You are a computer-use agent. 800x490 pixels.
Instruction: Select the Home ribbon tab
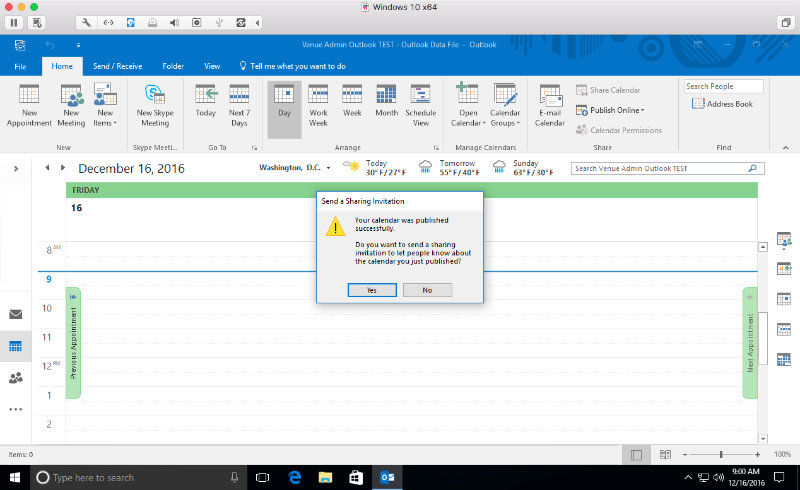coord(62,66)
